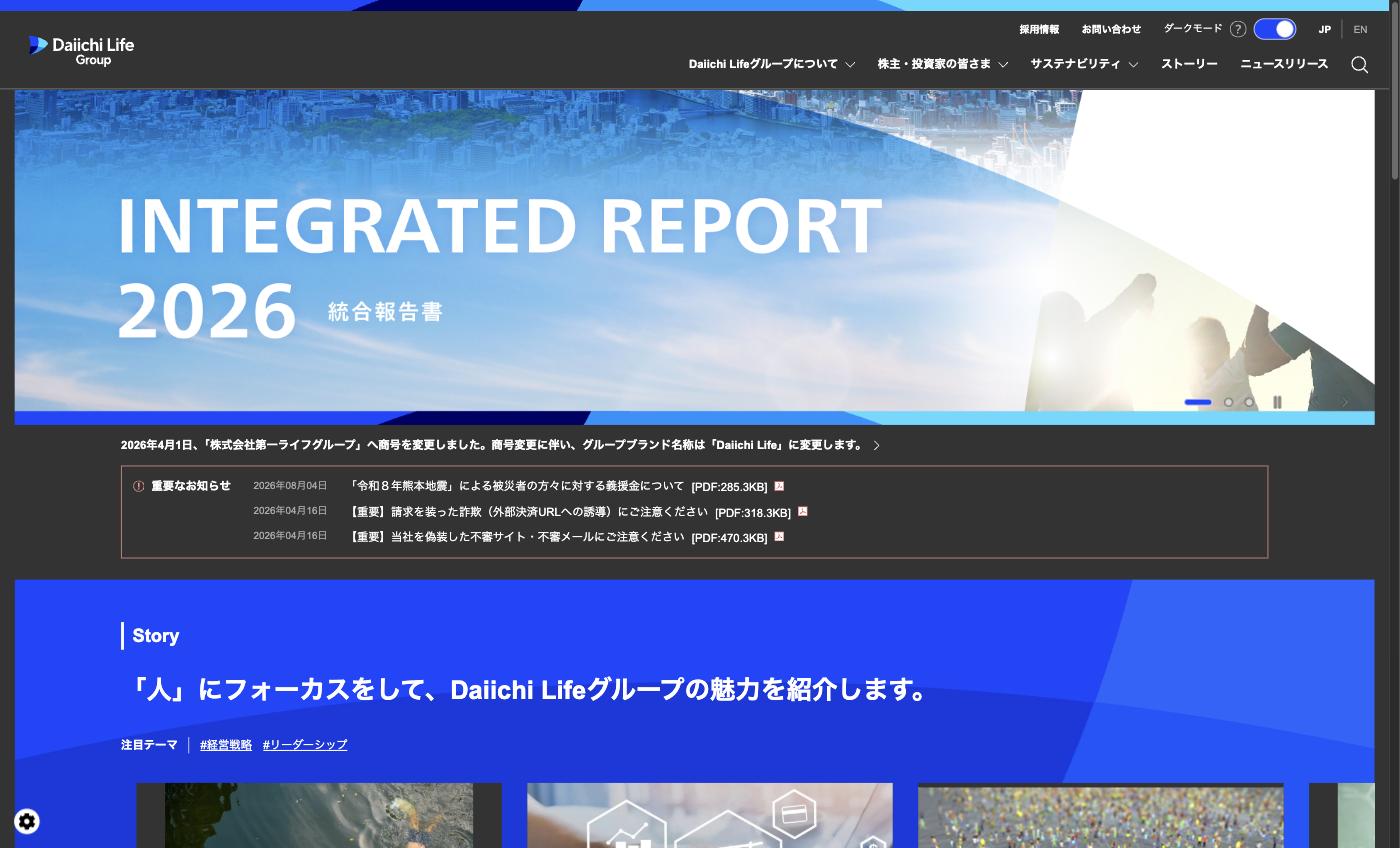Viewport: 1400px width, 848px height.
Task: Go to previous carousel slide arrow
Action: click(x=1314, y=402)
